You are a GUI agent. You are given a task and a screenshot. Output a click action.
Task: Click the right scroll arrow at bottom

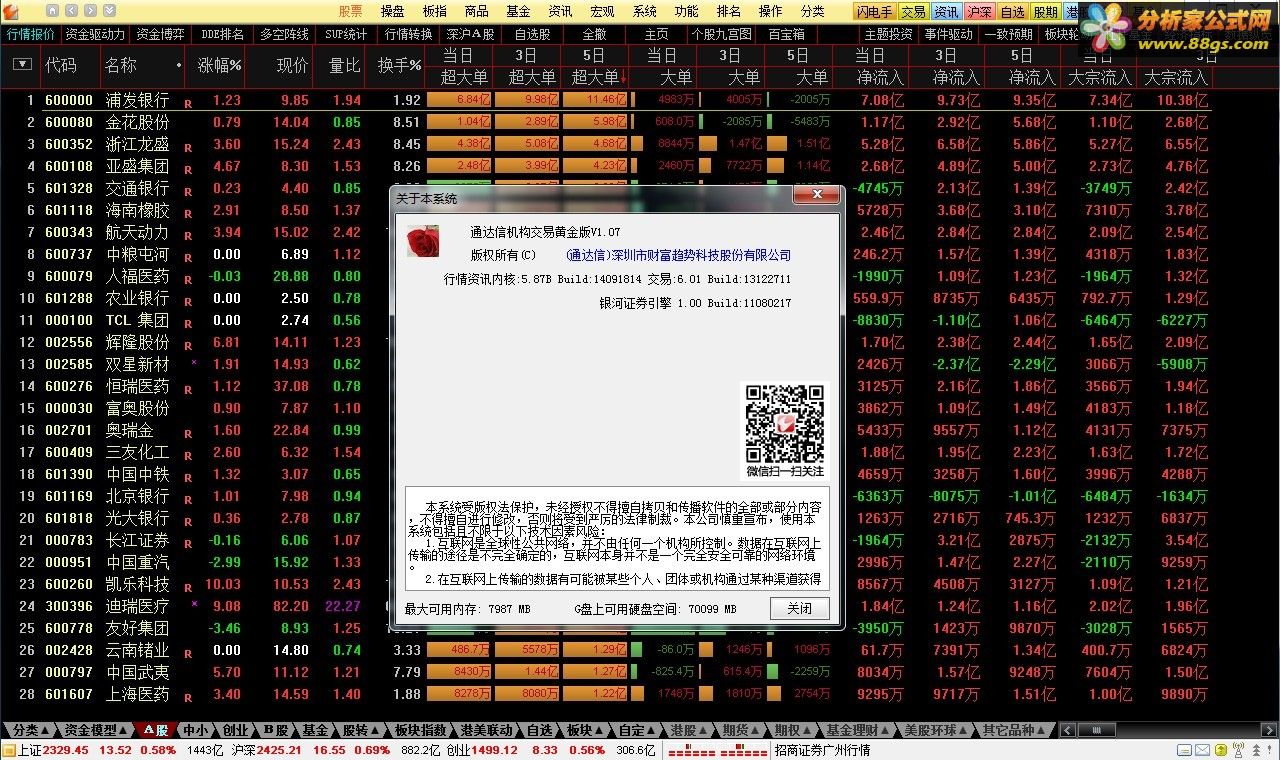[1270, 731]
